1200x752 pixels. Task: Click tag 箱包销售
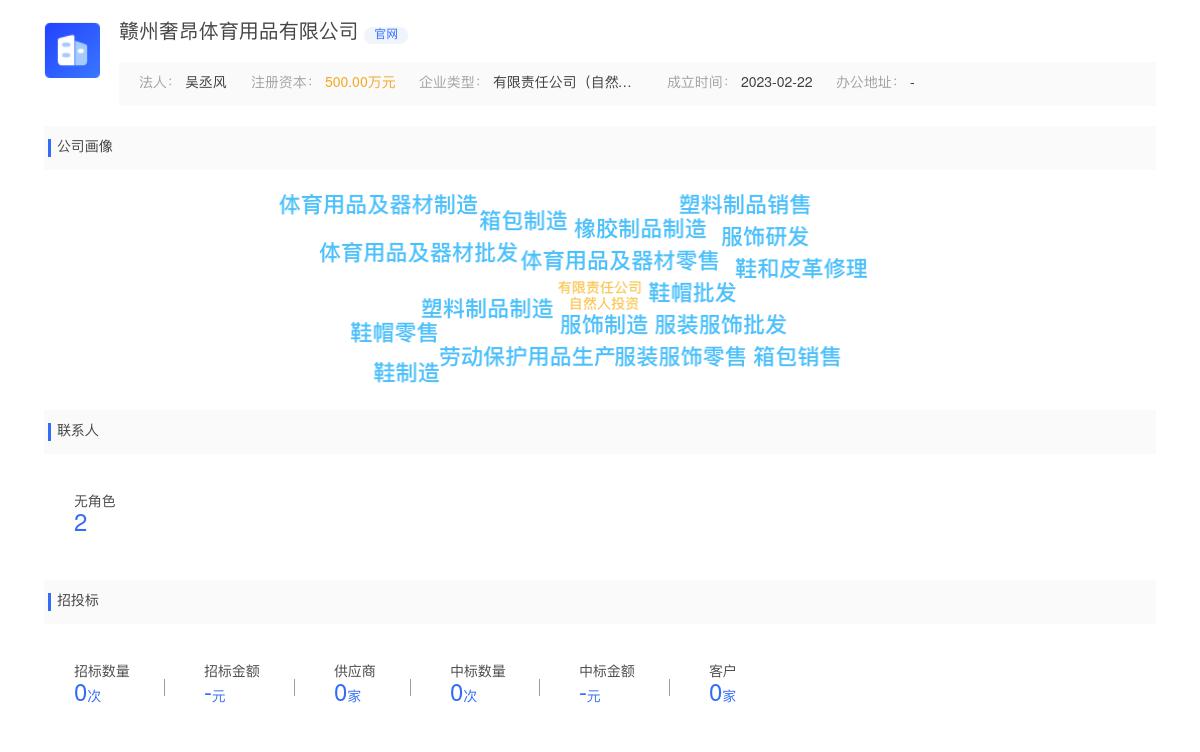(796, 357)
